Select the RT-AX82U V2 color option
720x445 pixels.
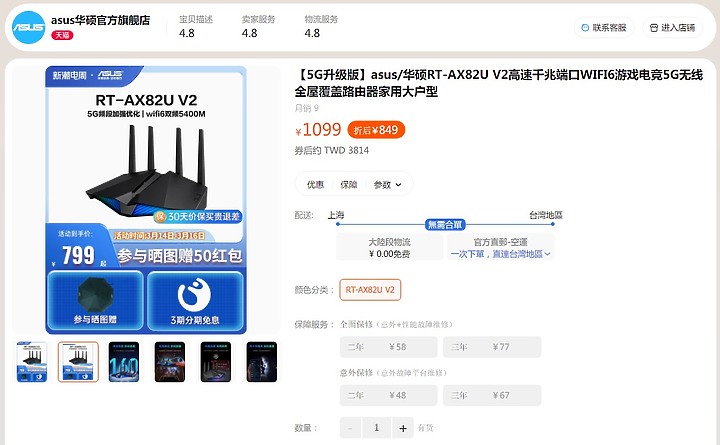370,290
